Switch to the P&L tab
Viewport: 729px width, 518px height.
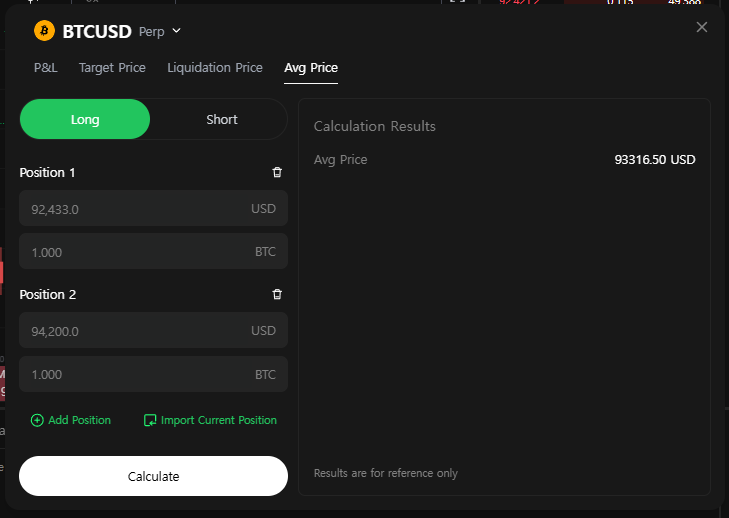click(46, 68)
